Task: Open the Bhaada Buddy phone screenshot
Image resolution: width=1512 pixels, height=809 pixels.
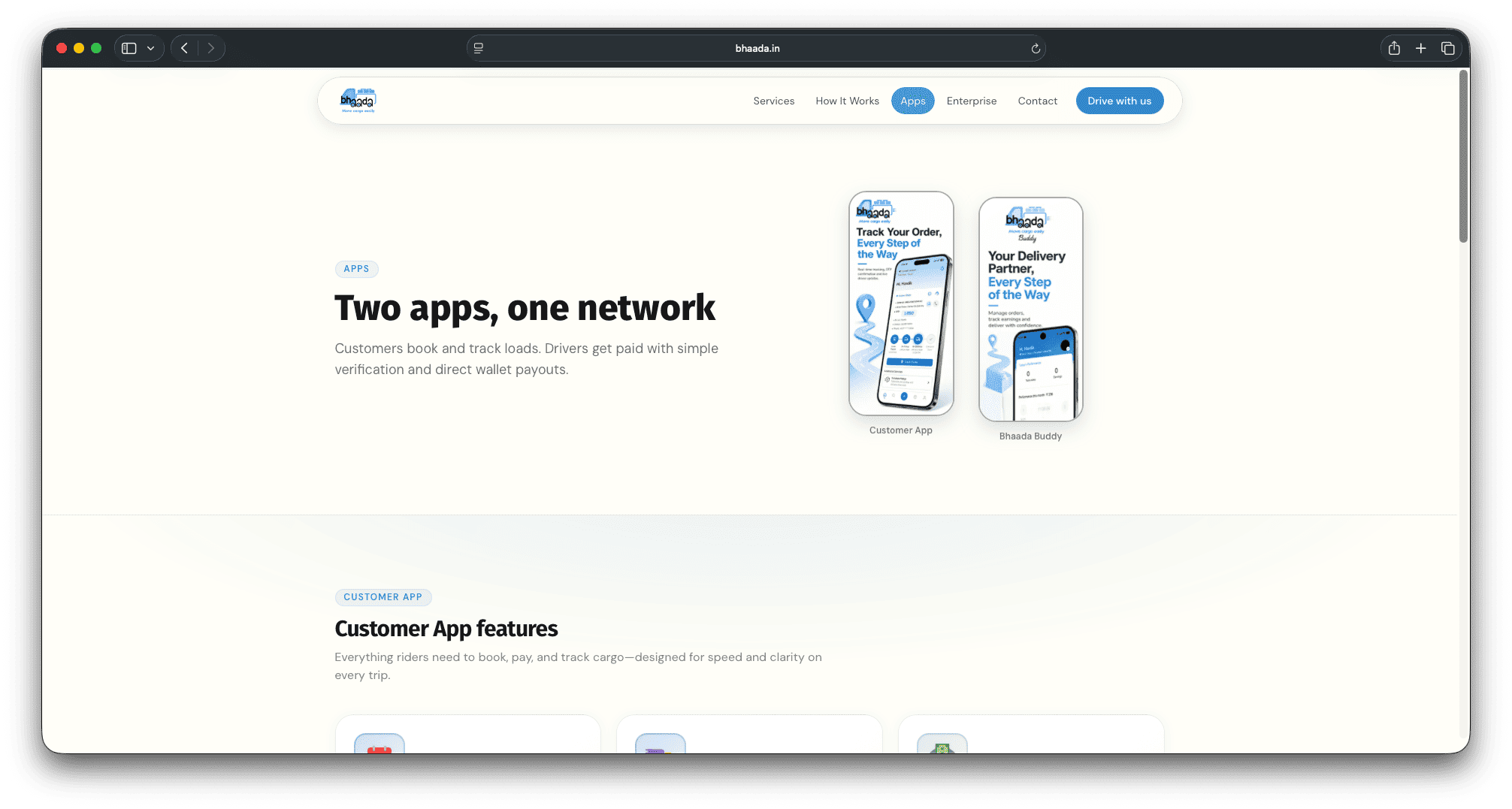Action: 1030,309
